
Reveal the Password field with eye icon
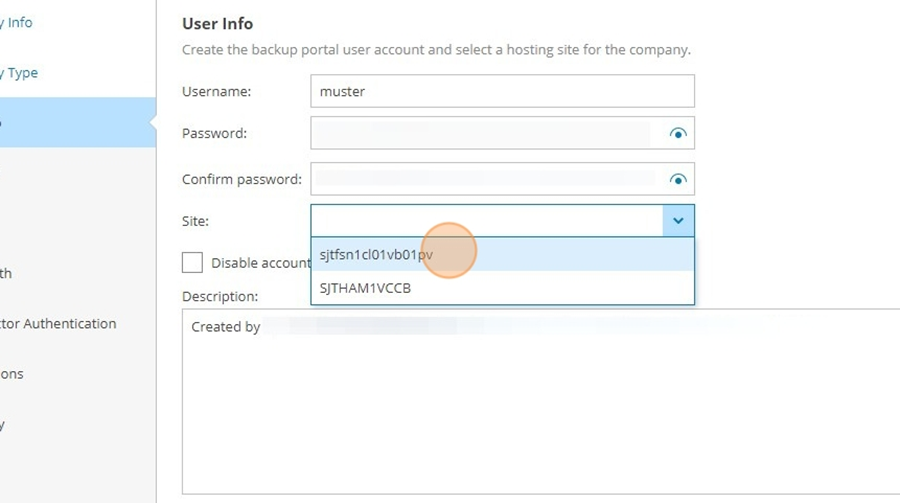point(678,134)
